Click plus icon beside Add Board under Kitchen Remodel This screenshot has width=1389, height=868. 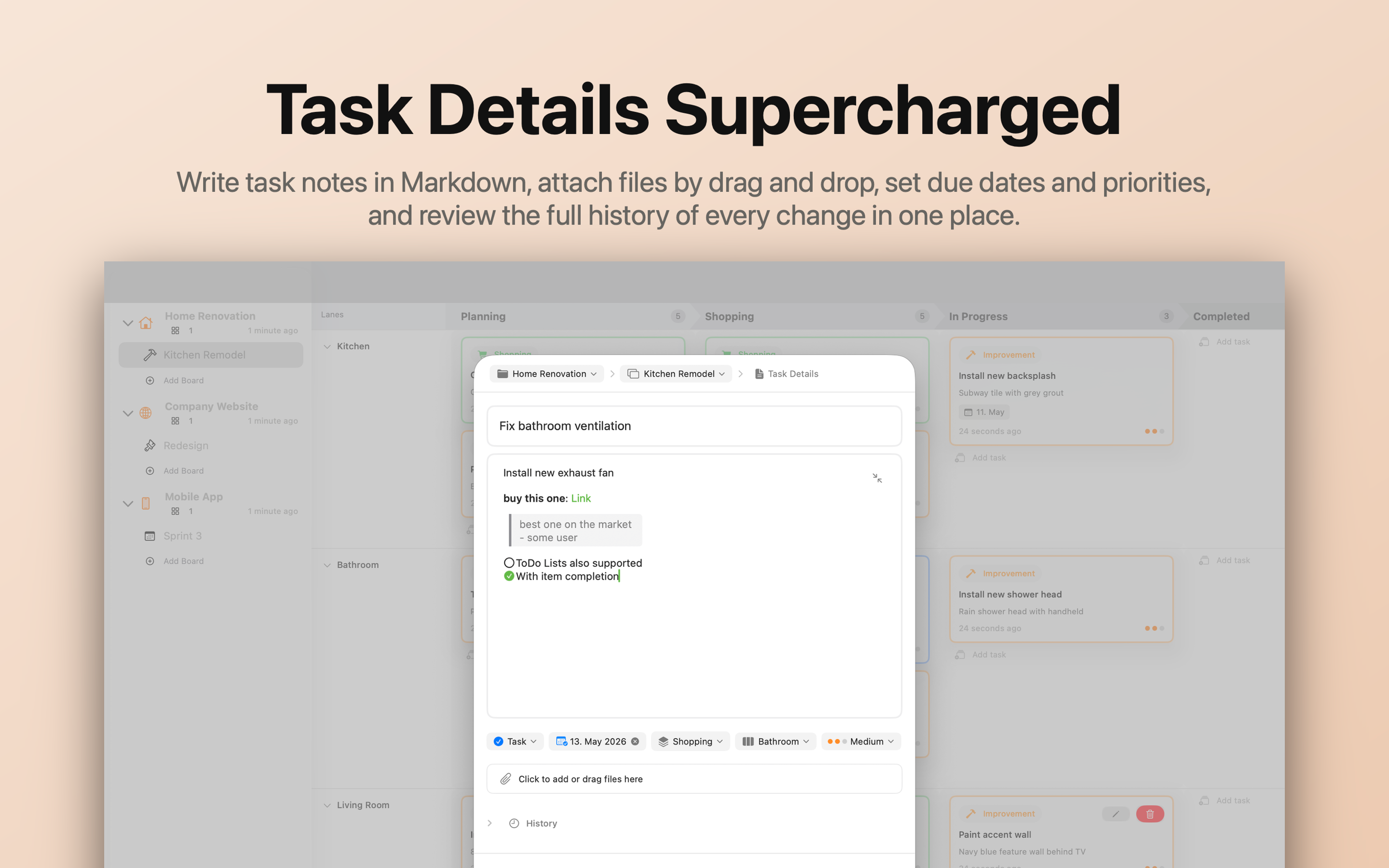pos(150,380)
